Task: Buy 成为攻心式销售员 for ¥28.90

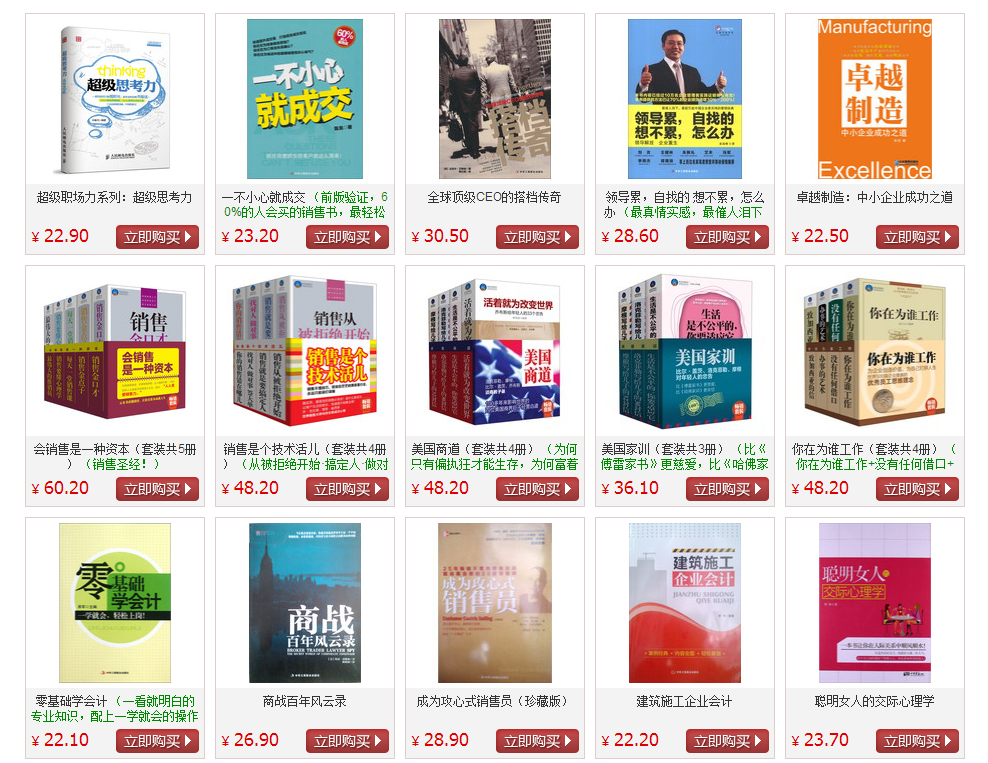Action: (x=537, y=741)
